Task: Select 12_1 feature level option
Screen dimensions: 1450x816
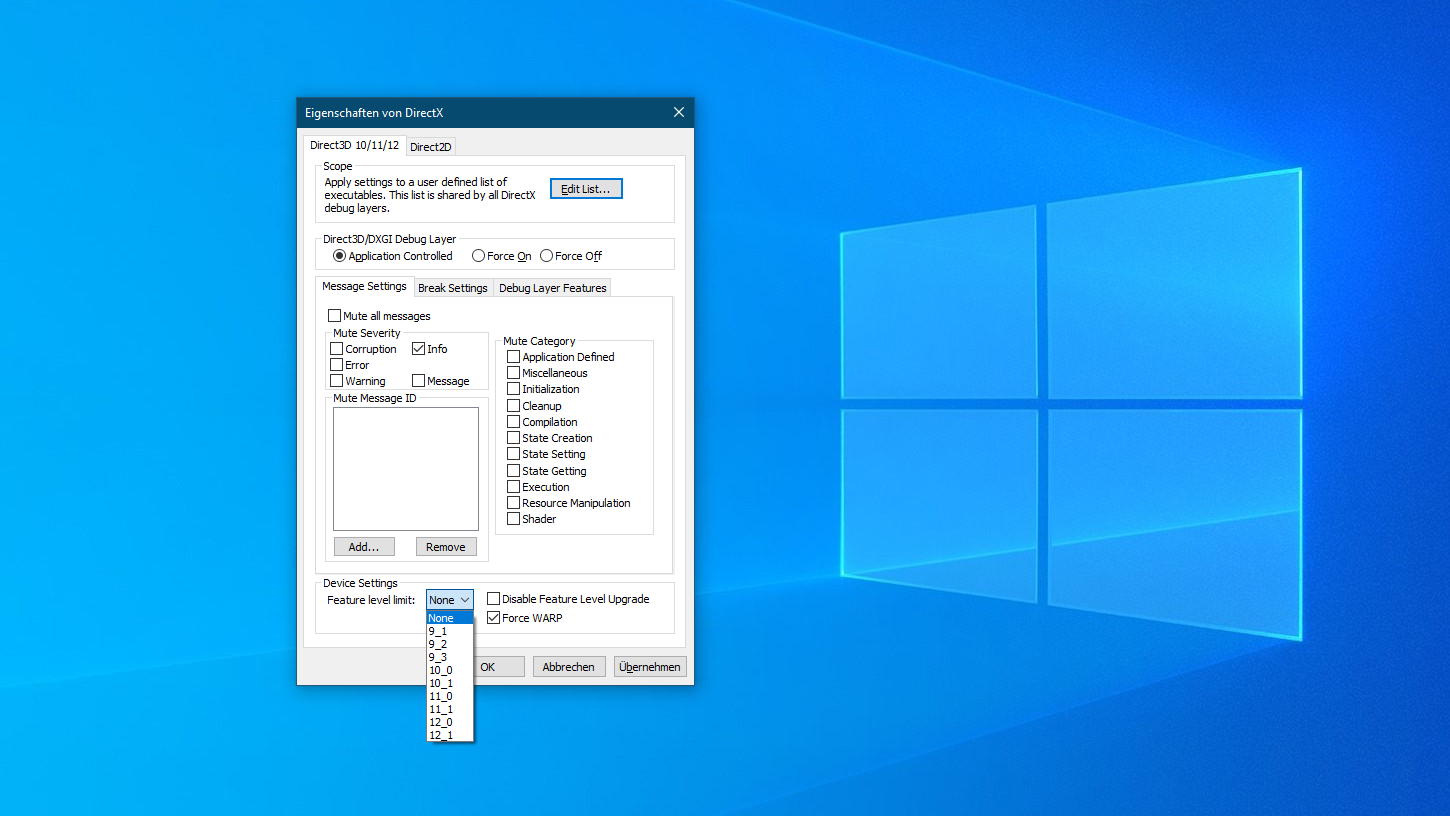Action: pyautogui.click(x=441, y=735)
